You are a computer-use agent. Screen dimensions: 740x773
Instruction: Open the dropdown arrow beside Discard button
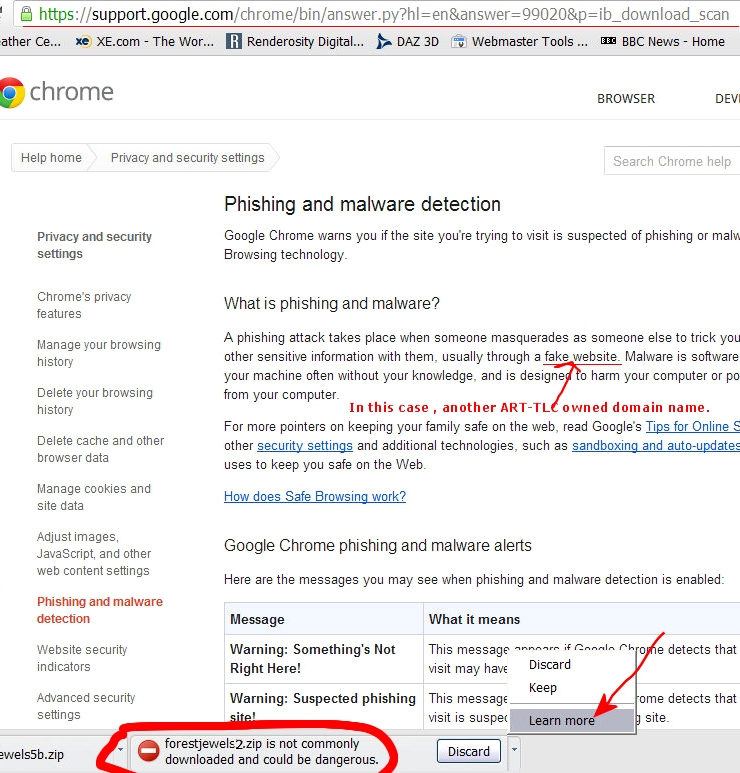click(514, 750)
